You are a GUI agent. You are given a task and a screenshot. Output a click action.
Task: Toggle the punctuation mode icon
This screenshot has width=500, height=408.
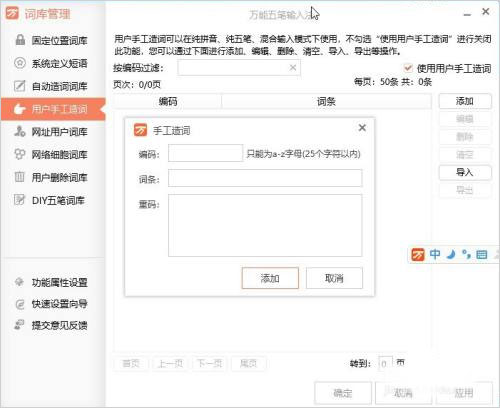coord(466,255)
